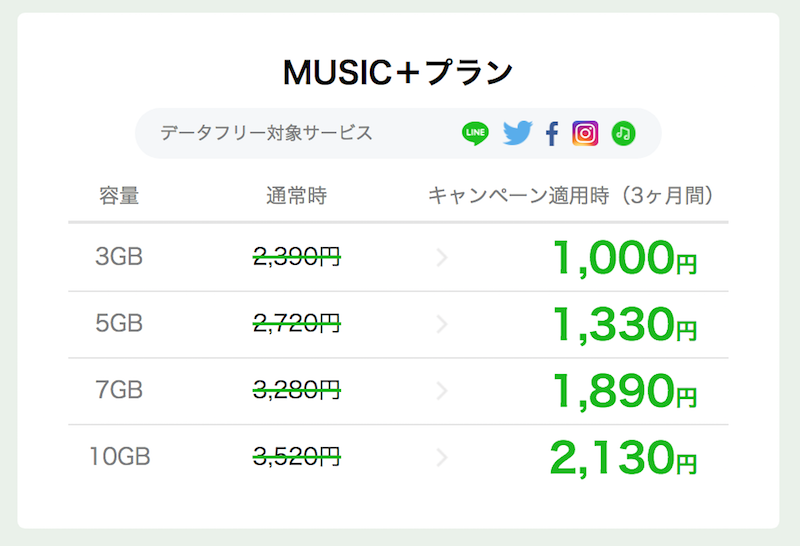Click the Instagram camera icon
The width and height of the screenshot is (800, 546).
tap(585, 134)
